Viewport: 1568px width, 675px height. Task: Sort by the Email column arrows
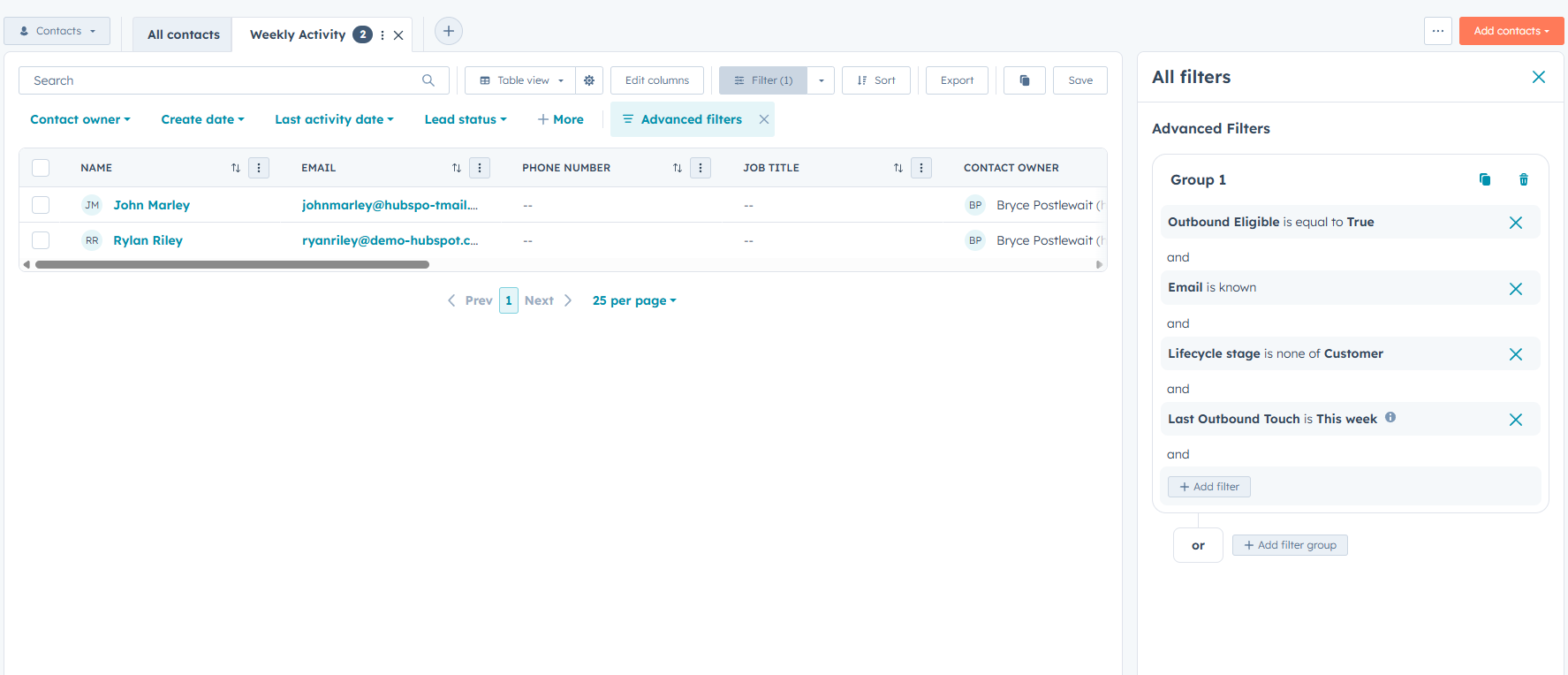(x=457, y=168)
